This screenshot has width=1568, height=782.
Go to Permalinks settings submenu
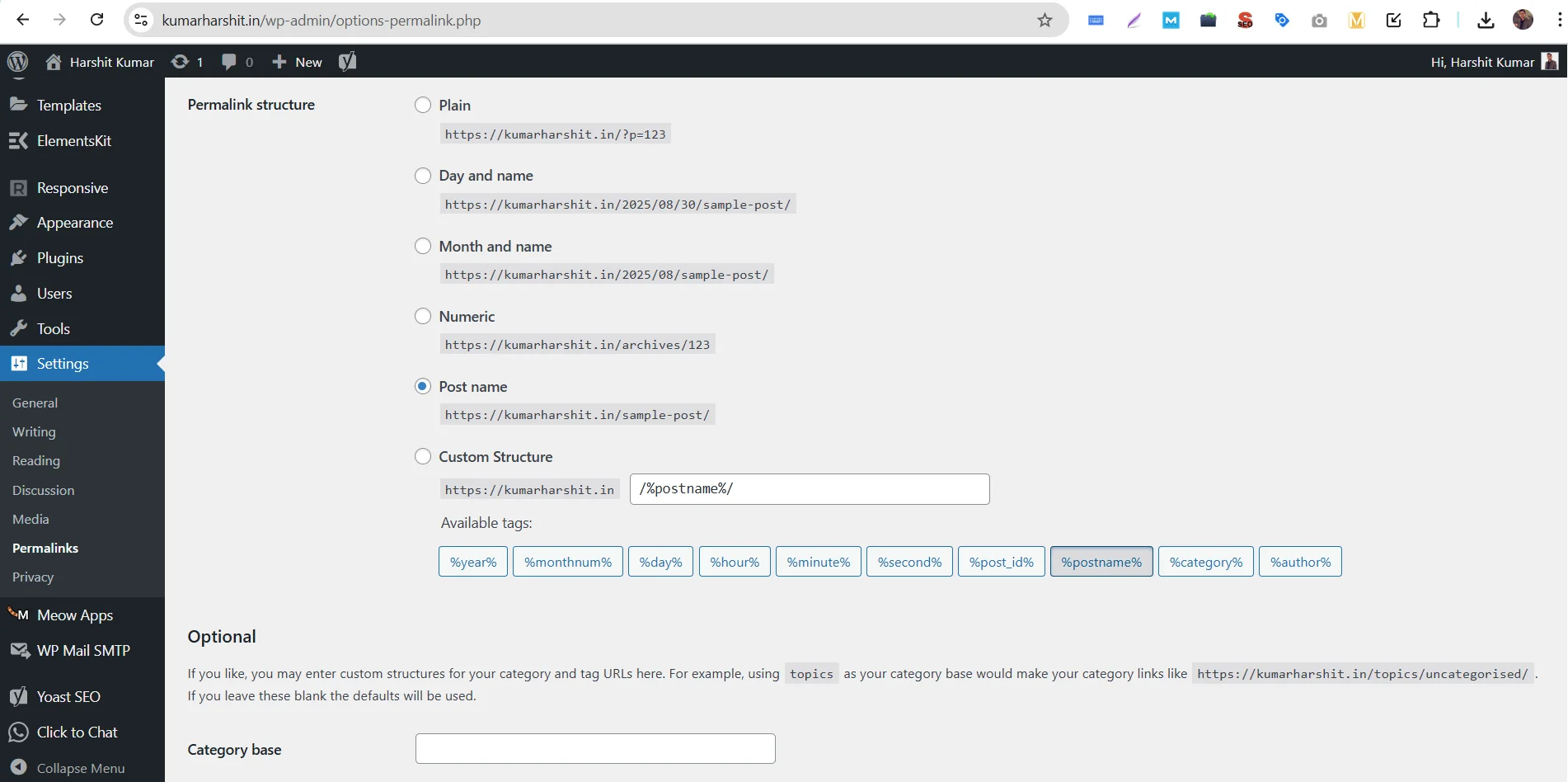point(45,549)
